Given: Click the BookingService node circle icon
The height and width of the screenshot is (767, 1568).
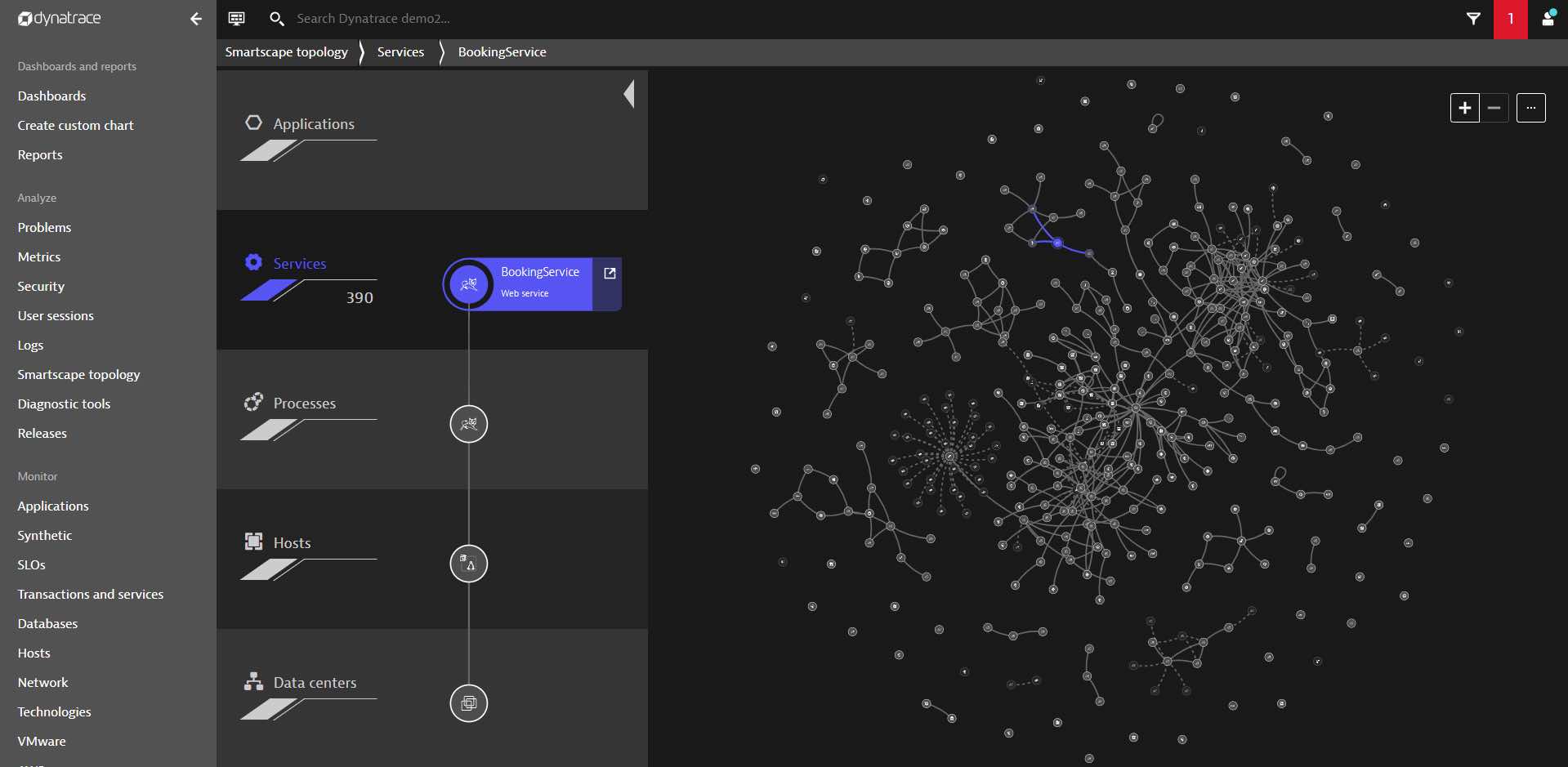Looking at the screenshot, I should click(x=469, y=284).
